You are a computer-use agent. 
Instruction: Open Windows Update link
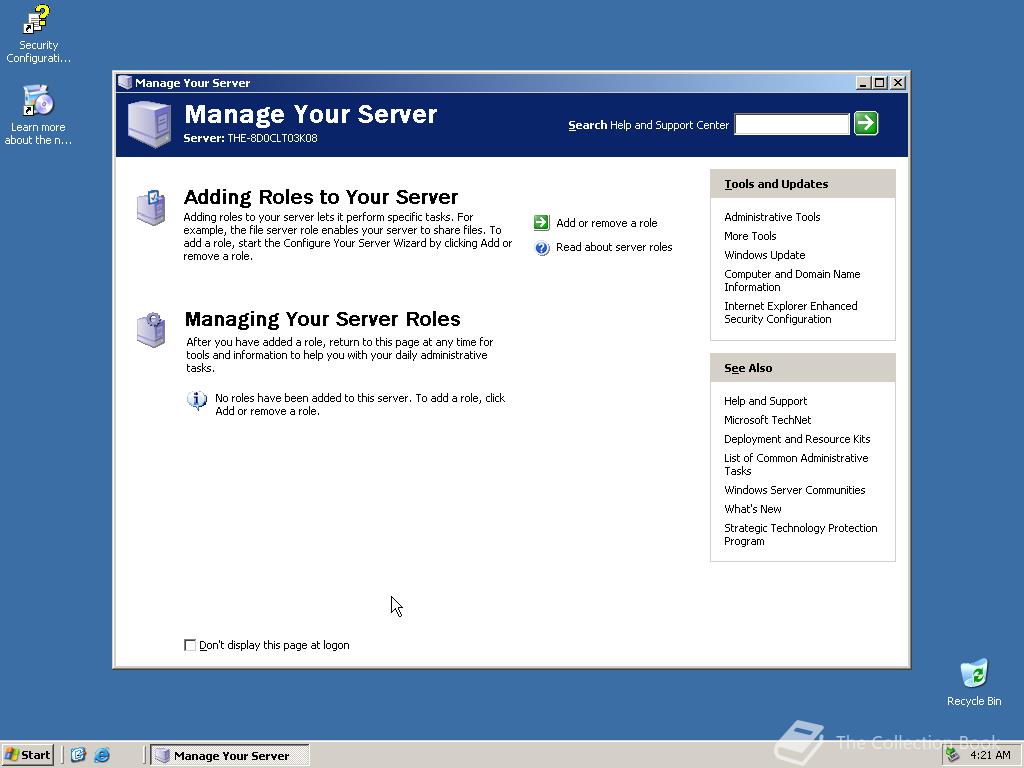764,255
